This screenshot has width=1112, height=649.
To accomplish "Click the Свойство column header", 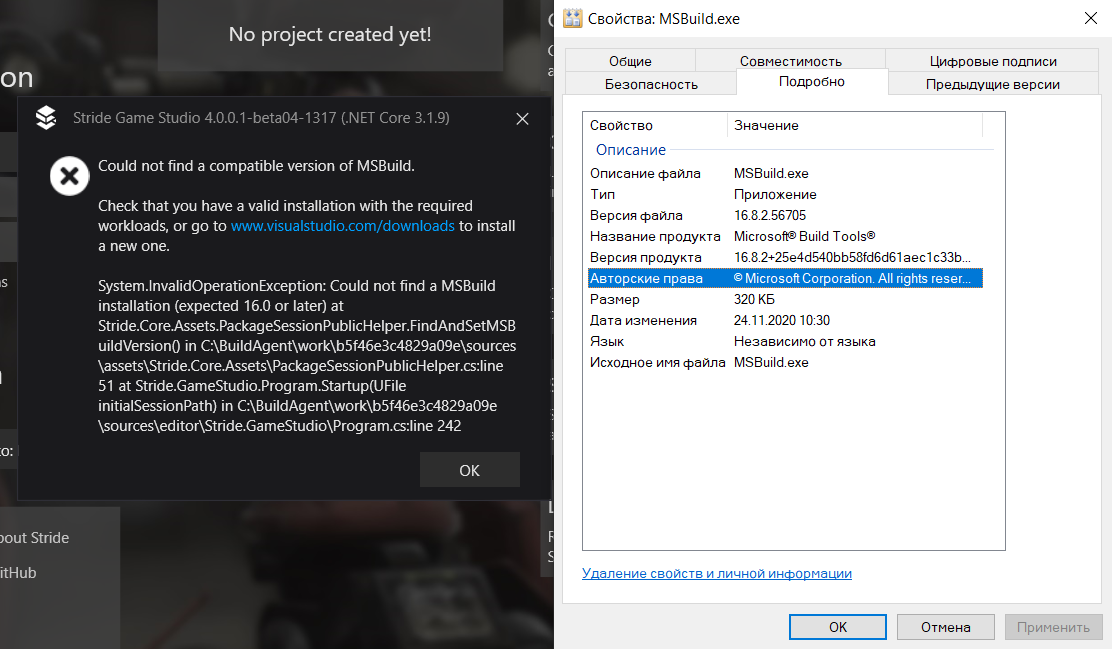I will pyautogui.click(x=655, y=126).
